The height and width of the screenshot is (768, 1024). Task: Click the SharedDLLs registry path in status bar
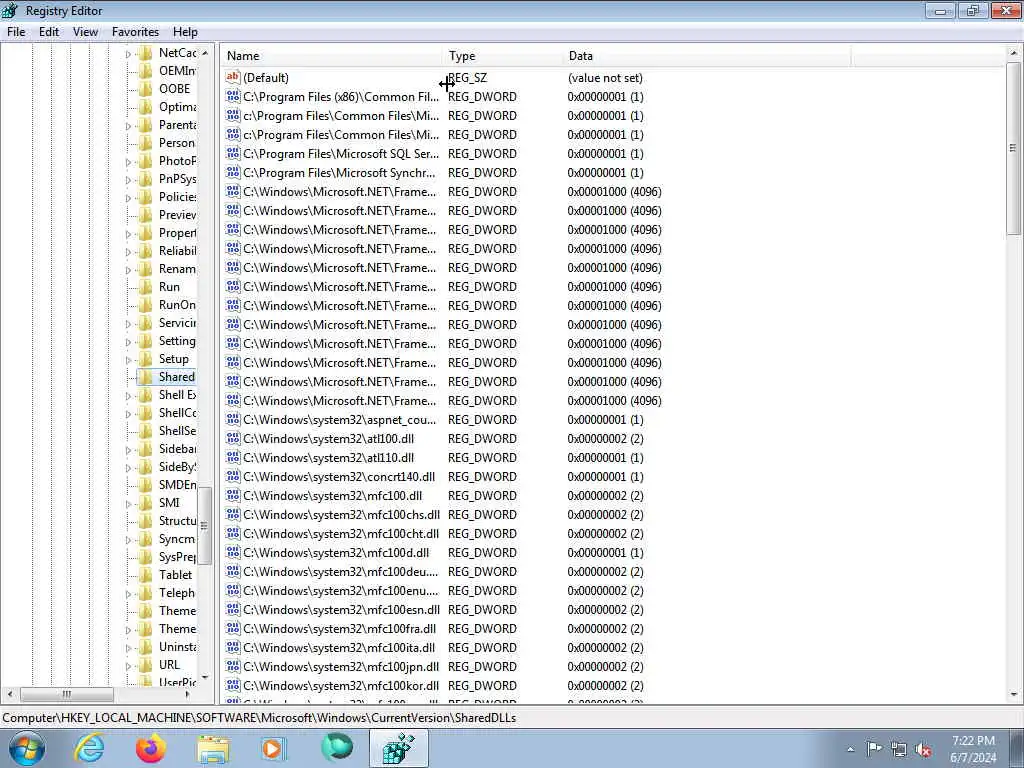click(x=259, y=718)
